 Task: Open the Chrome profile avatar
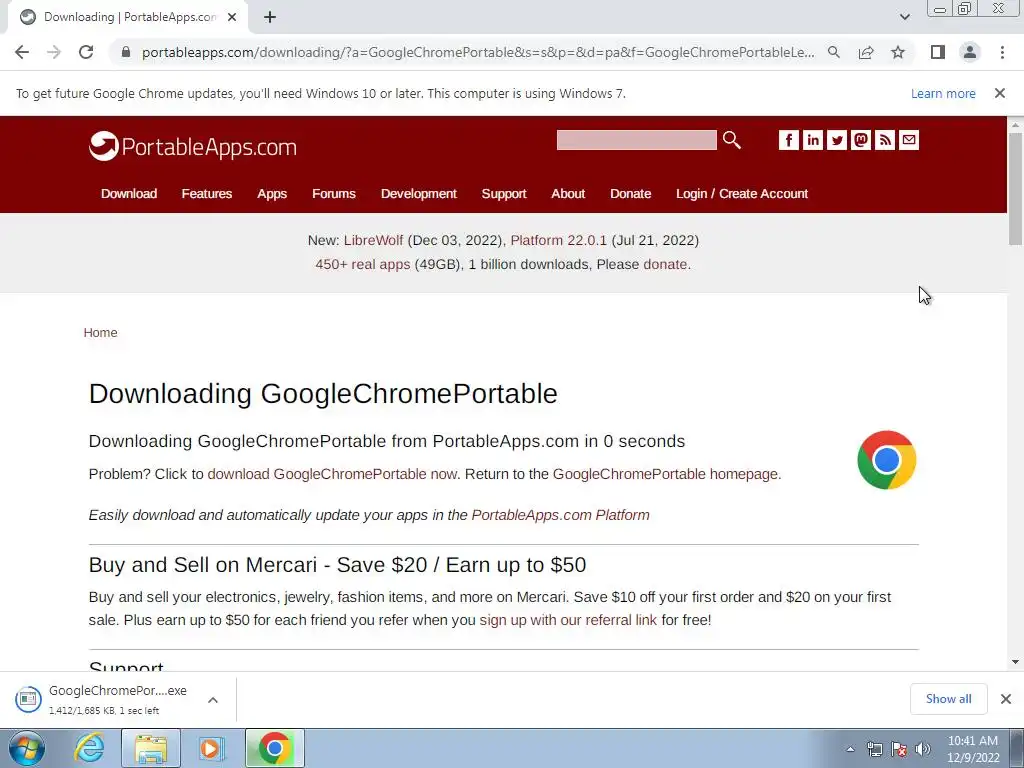click(x=970, y=52)
